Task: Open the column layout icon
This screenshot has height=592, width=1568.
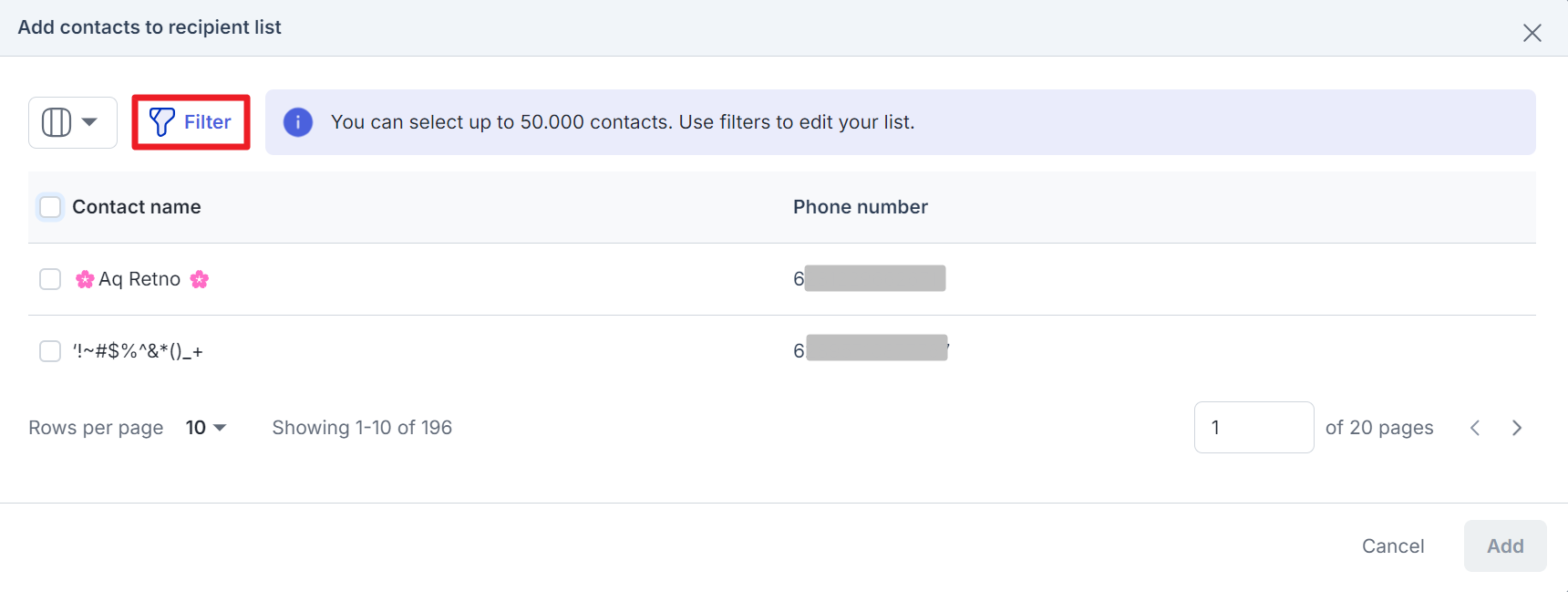Action: coord(57,122)
